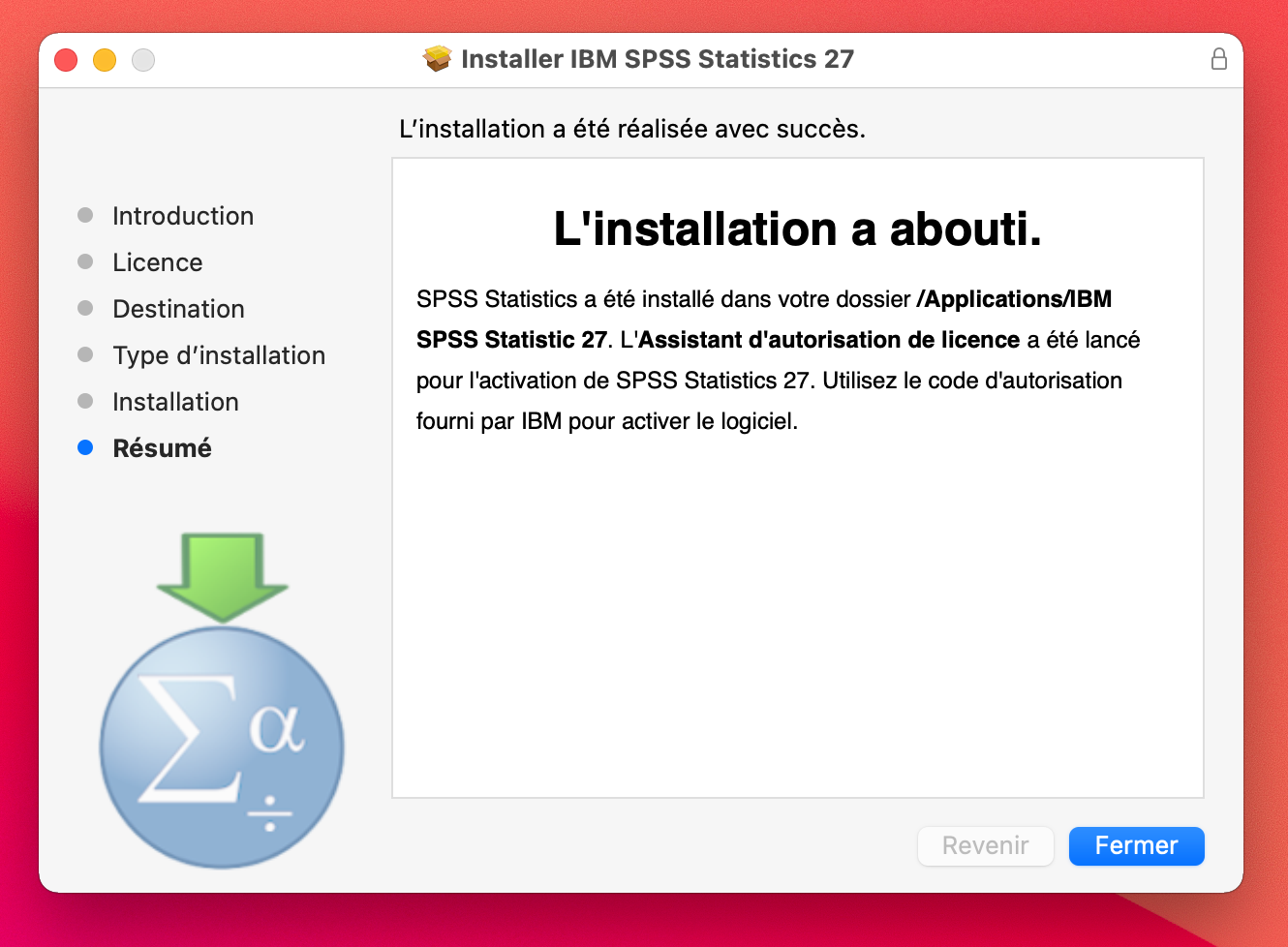Close the installer with the red button
Screen dimensions: 1288x947
[66, 60]
